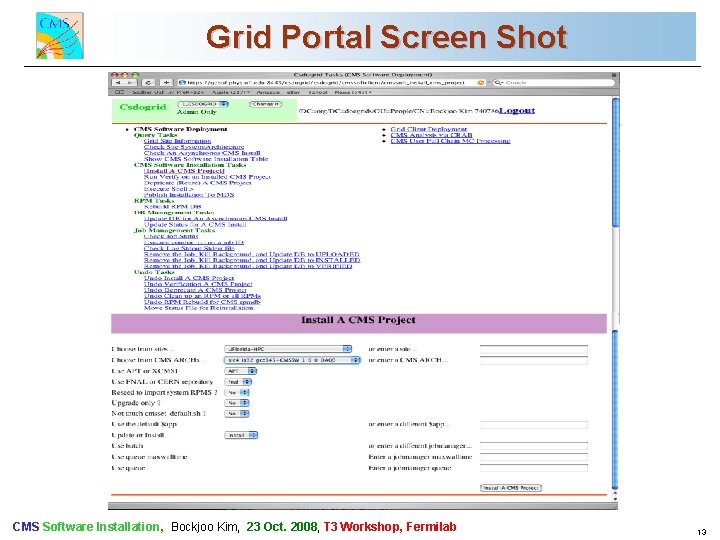
Task: Open the Apple bookmark folder
Action: pyautogui.click(x=231, y=92)
